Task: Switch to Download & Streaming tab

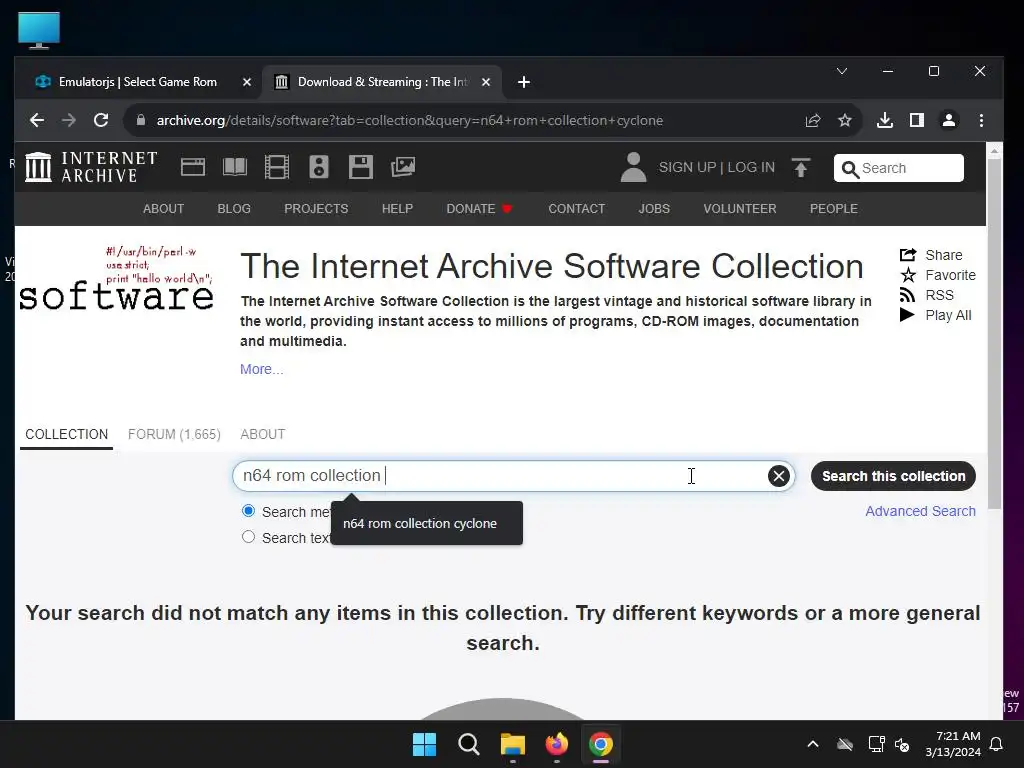Action: coord(383,82)
